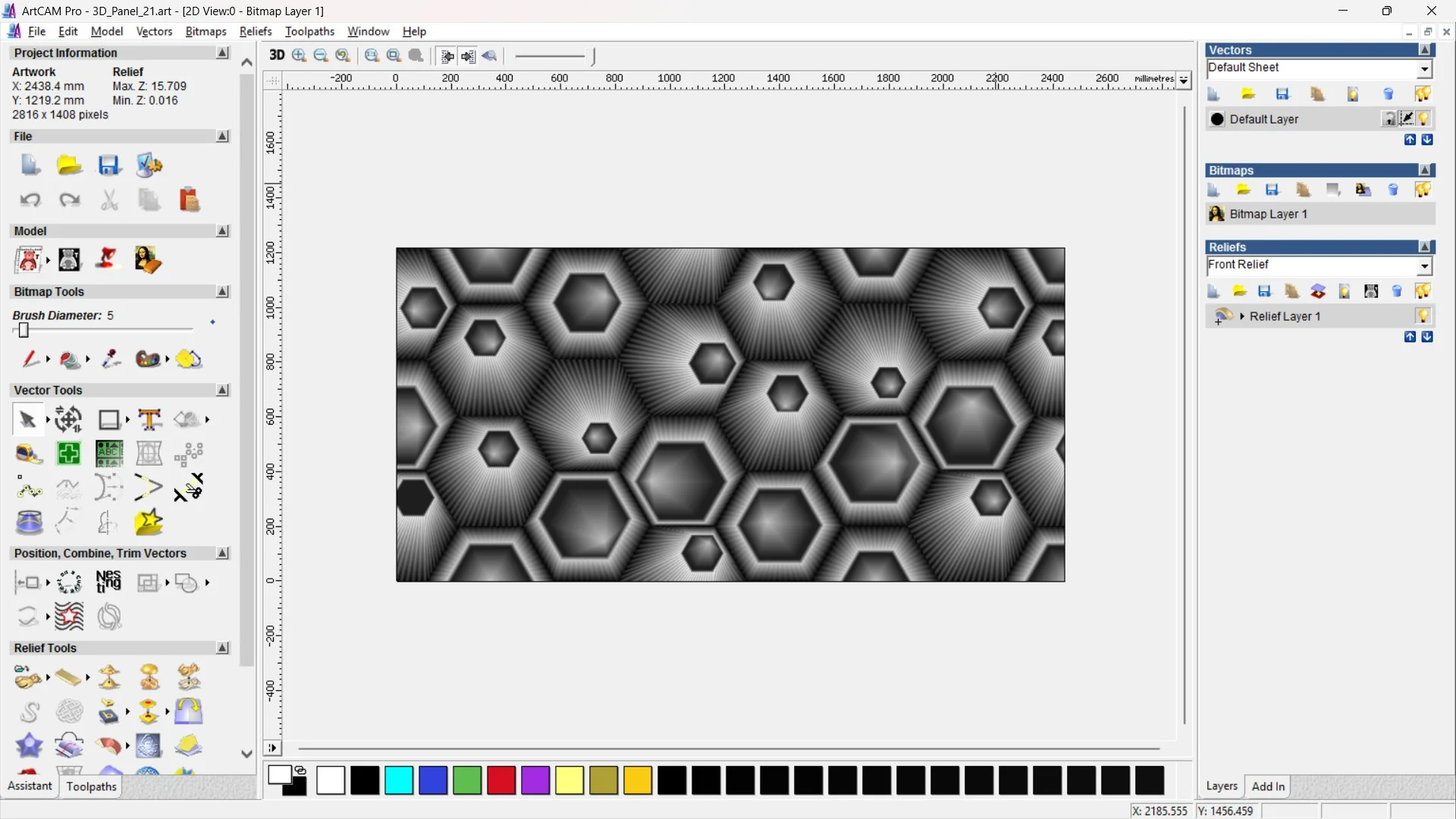Select the Create Text vector tool
This screenshot has height=819, width=1456.
[x=149, y=419]
